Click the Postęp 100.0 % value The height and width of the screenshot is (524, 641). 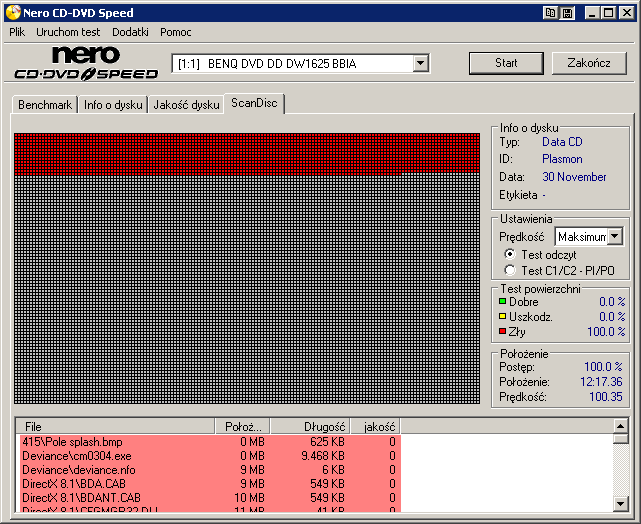point(603,367)
